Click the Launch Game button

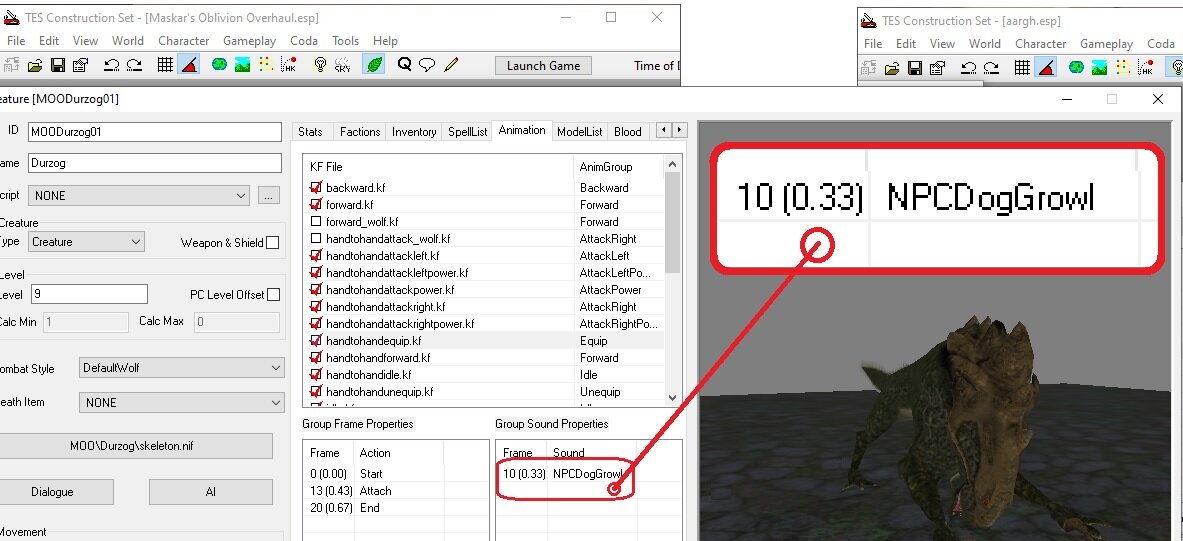tap(543, 66)
